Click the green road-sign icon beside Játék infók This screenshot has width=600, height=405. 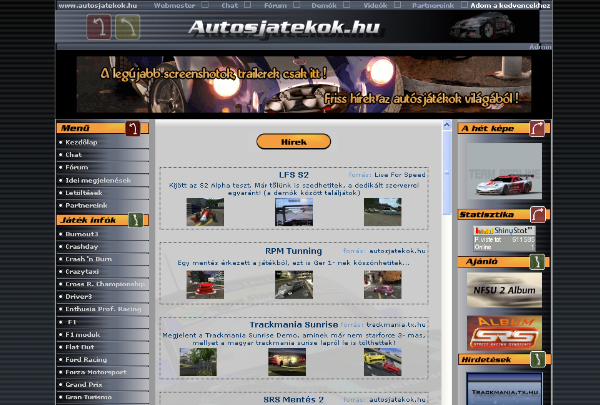(x=135, y=220)
